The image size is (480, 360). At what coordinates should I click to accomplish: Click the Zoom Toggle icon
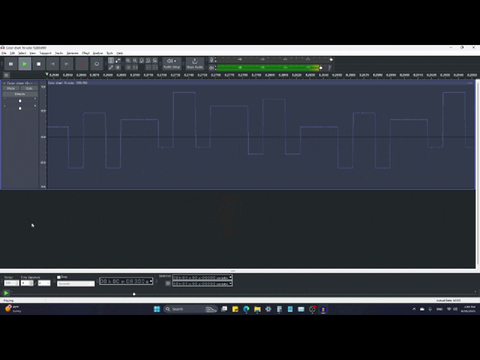click(155, 60)
